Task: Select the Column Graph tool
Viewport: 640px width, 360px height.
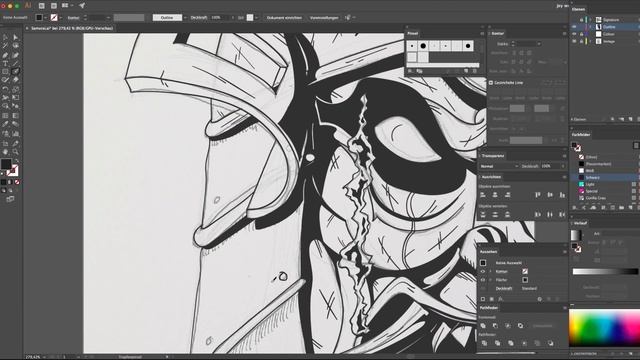Action: [x=16, y=133]
